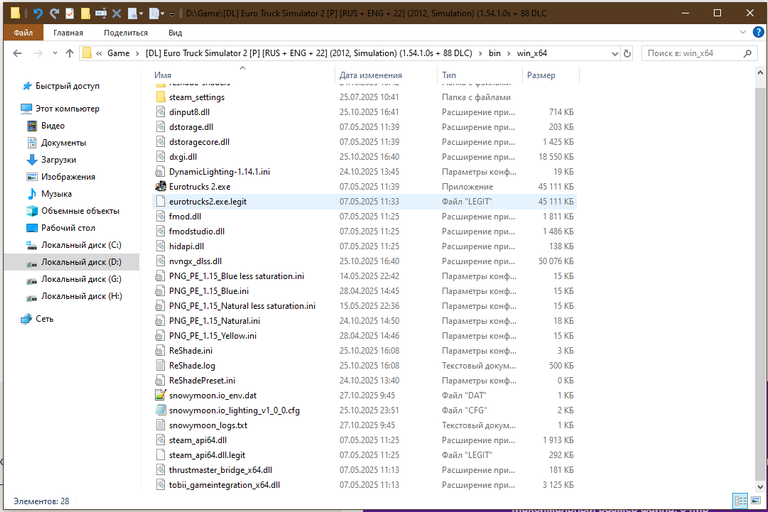Sort by the Дата изменения column header
768x512 pixels.
click(371, 75)
